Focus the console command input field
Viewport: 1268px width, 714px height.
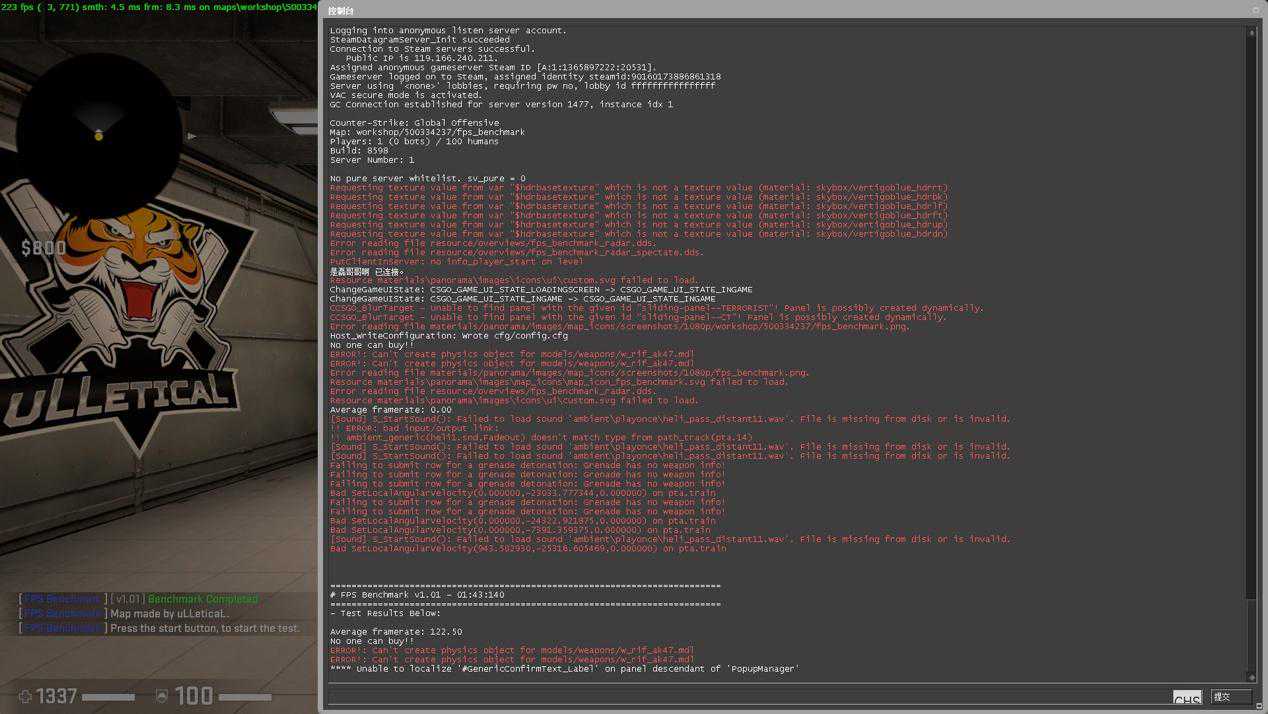[748, 696]
